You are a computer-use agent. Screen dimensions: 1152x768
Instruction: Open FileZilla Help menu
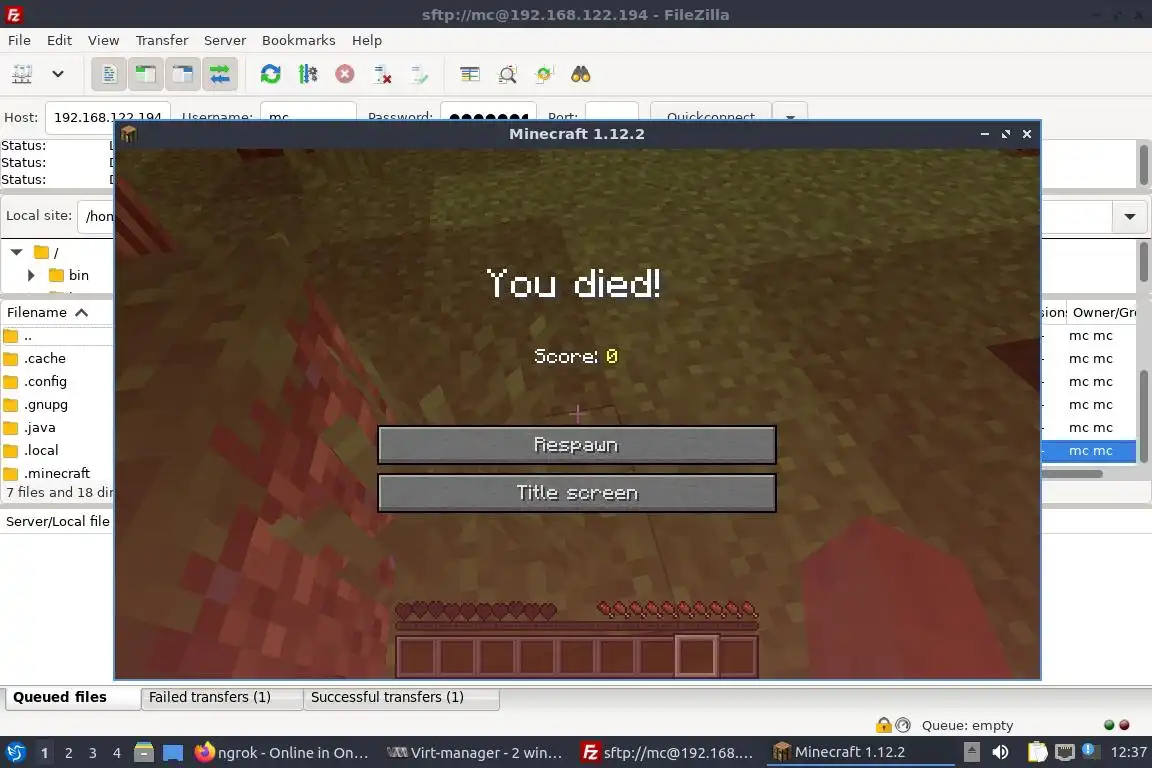coord(367,40)
